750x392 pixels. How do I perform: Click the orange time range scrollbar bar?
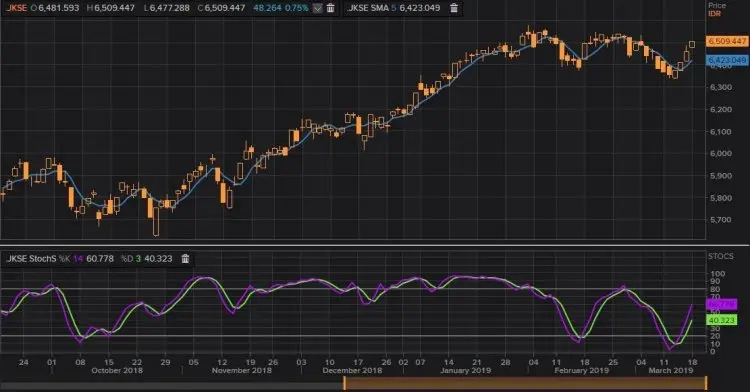pyautogui.click(x=525, y=383)
